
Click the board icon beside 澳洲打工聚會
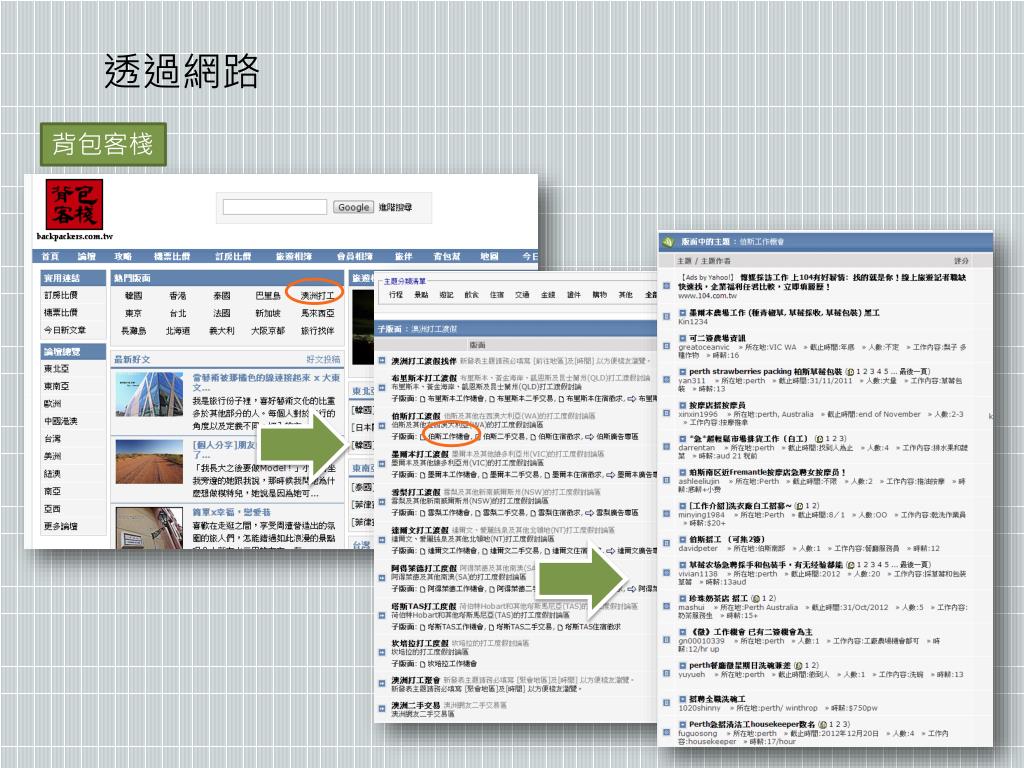382,683
